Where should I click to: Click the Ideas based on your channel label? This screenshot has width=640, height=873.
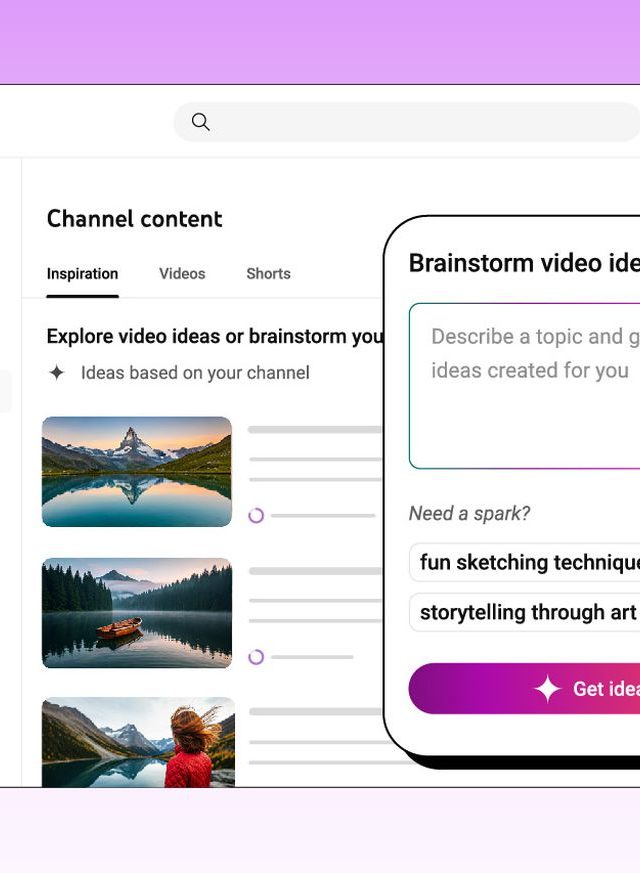[x=195, y=373]
